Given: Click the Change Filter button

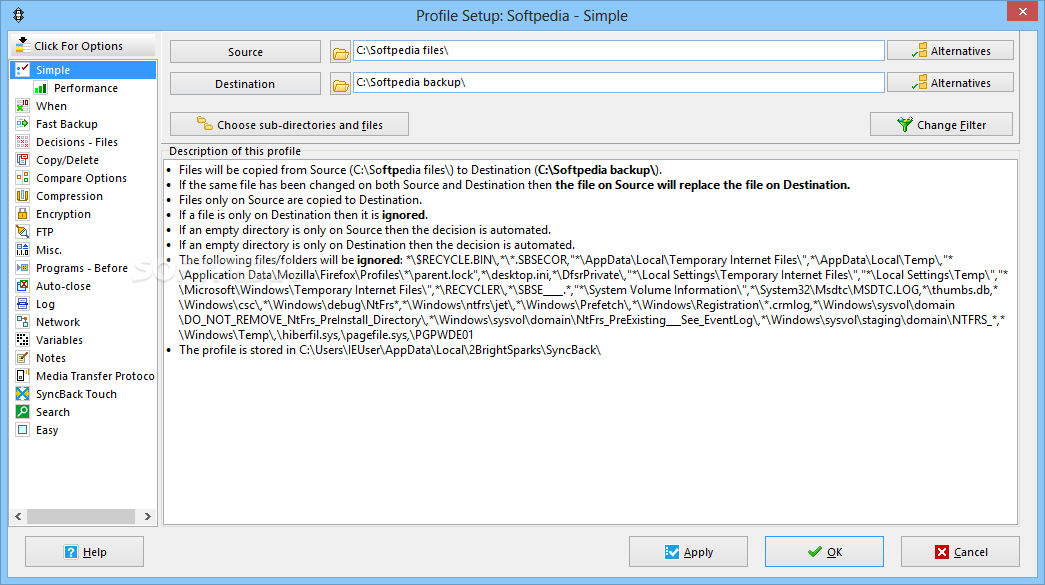Looking at the screenshot, I should pos(941,125).
